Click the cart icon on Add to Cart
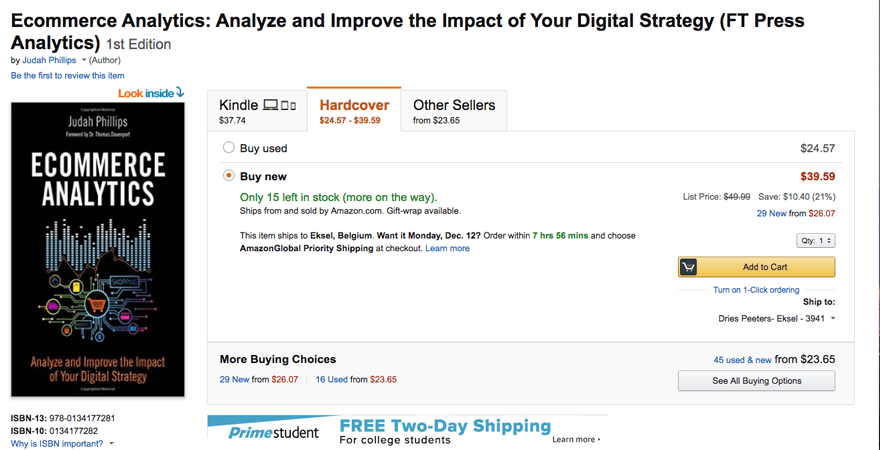The width and height of the screenshot is (880, 450). 688,267
